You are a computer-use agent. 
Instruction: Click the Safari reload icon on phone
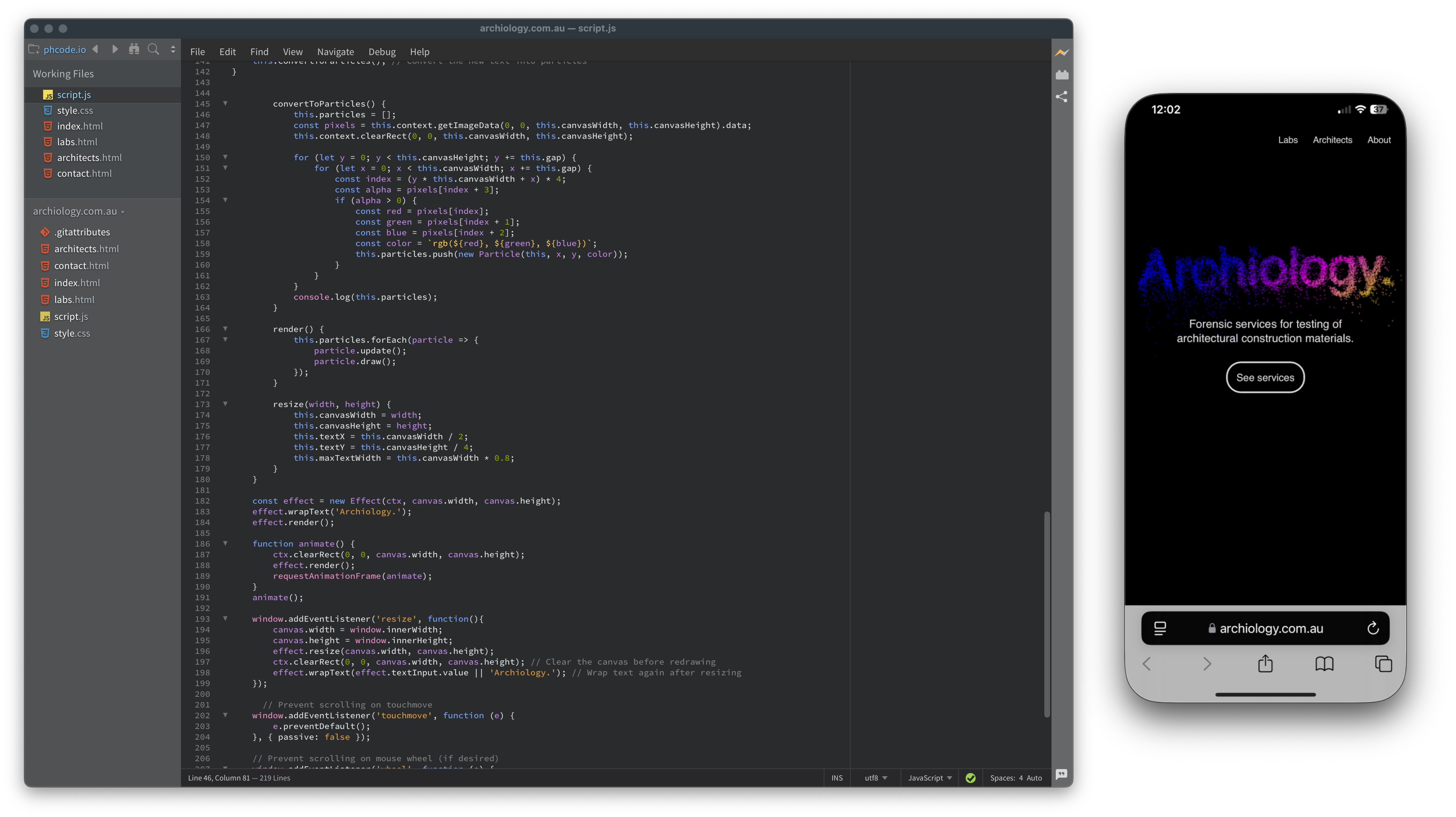click(x=1372, y=628)
